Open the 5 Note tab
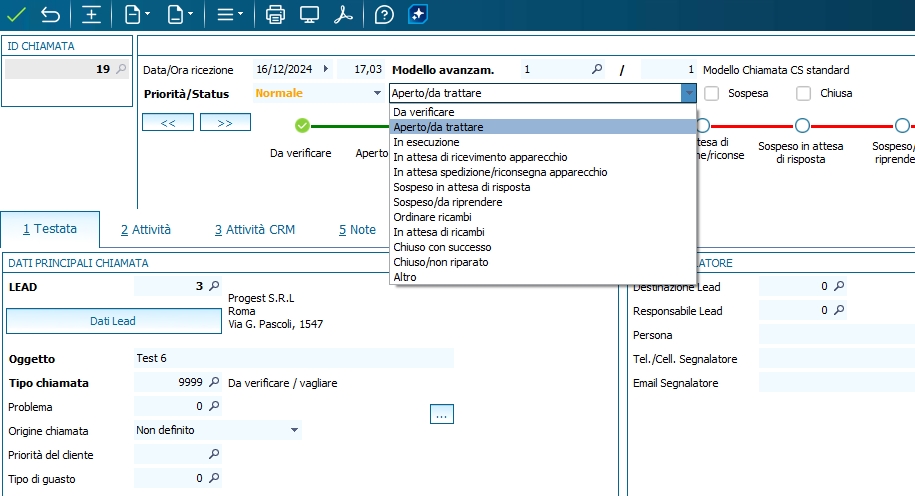 (x=357, y=230)
